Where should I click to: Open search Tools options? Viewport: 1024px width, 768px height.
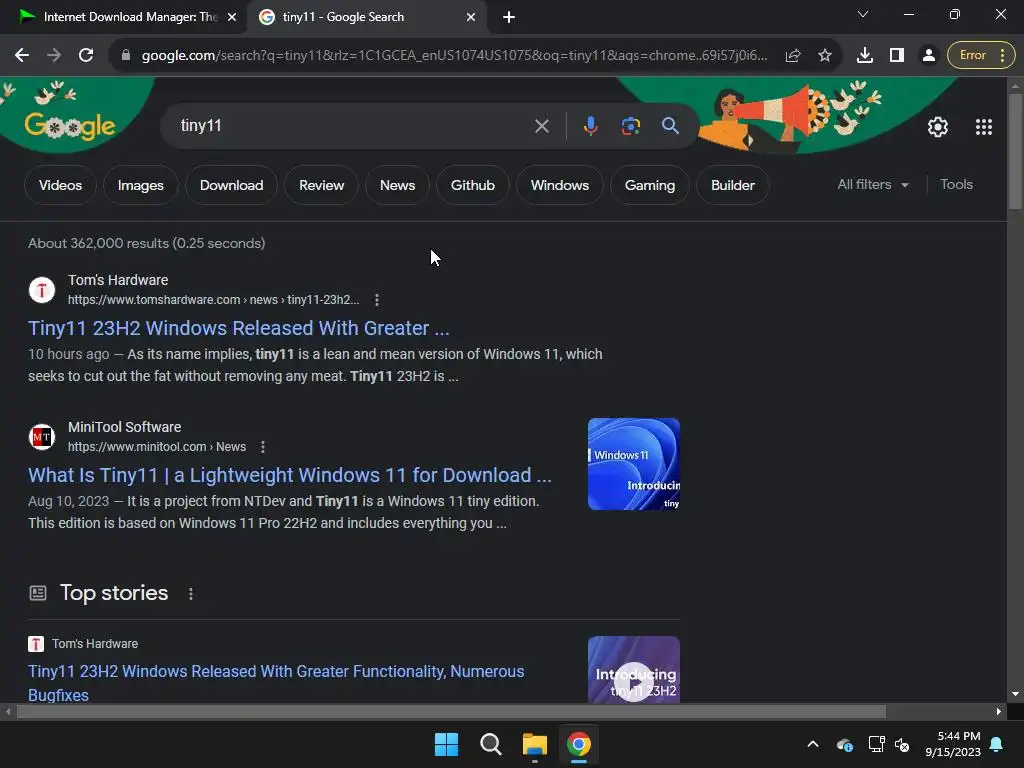(956, 185)
